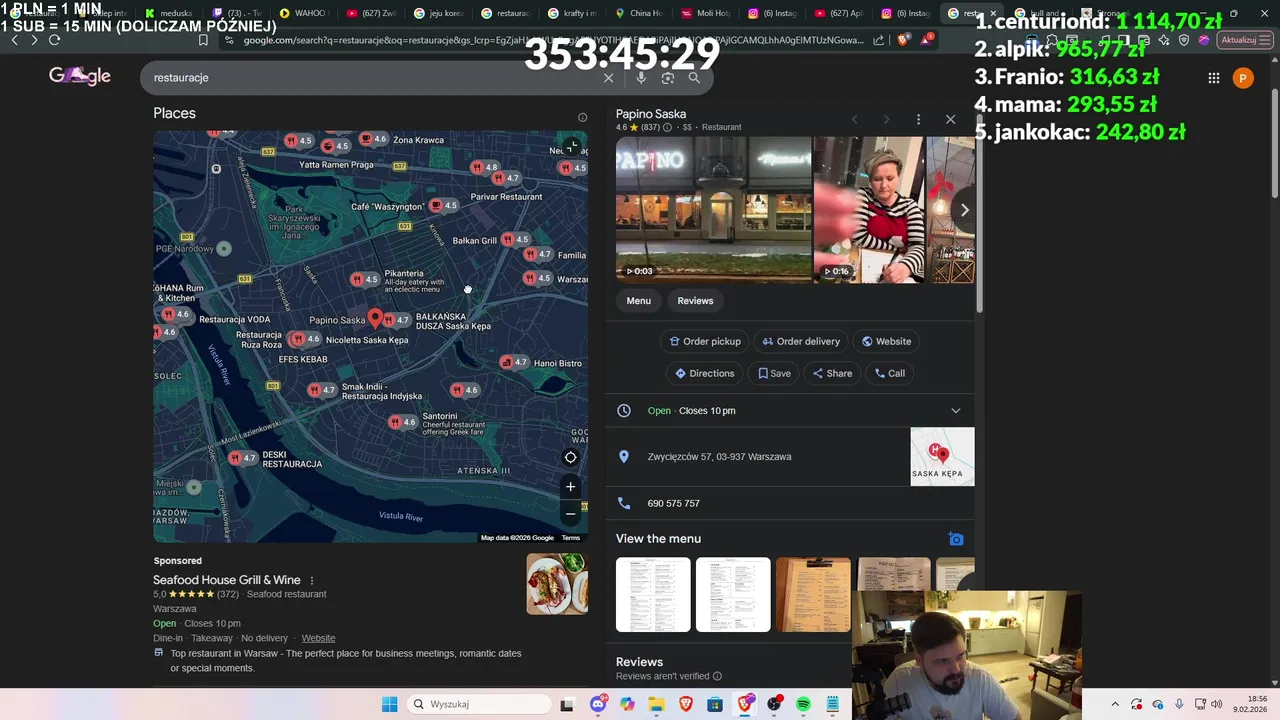Open the restaurant Website button
Viewport: 1280px width, 720px height.
[886, 342]
